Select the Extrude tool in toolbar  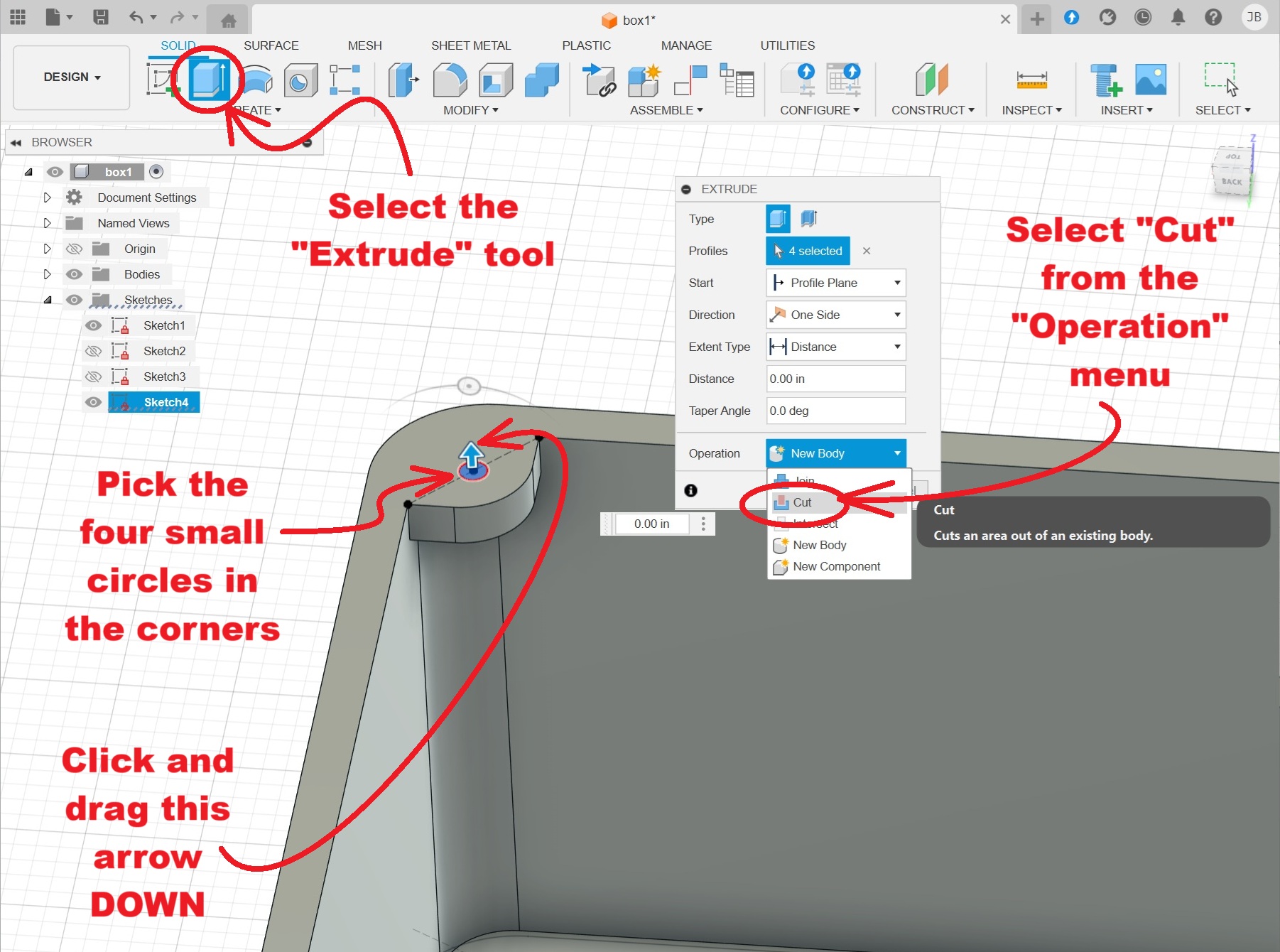[x=209, y=80]
